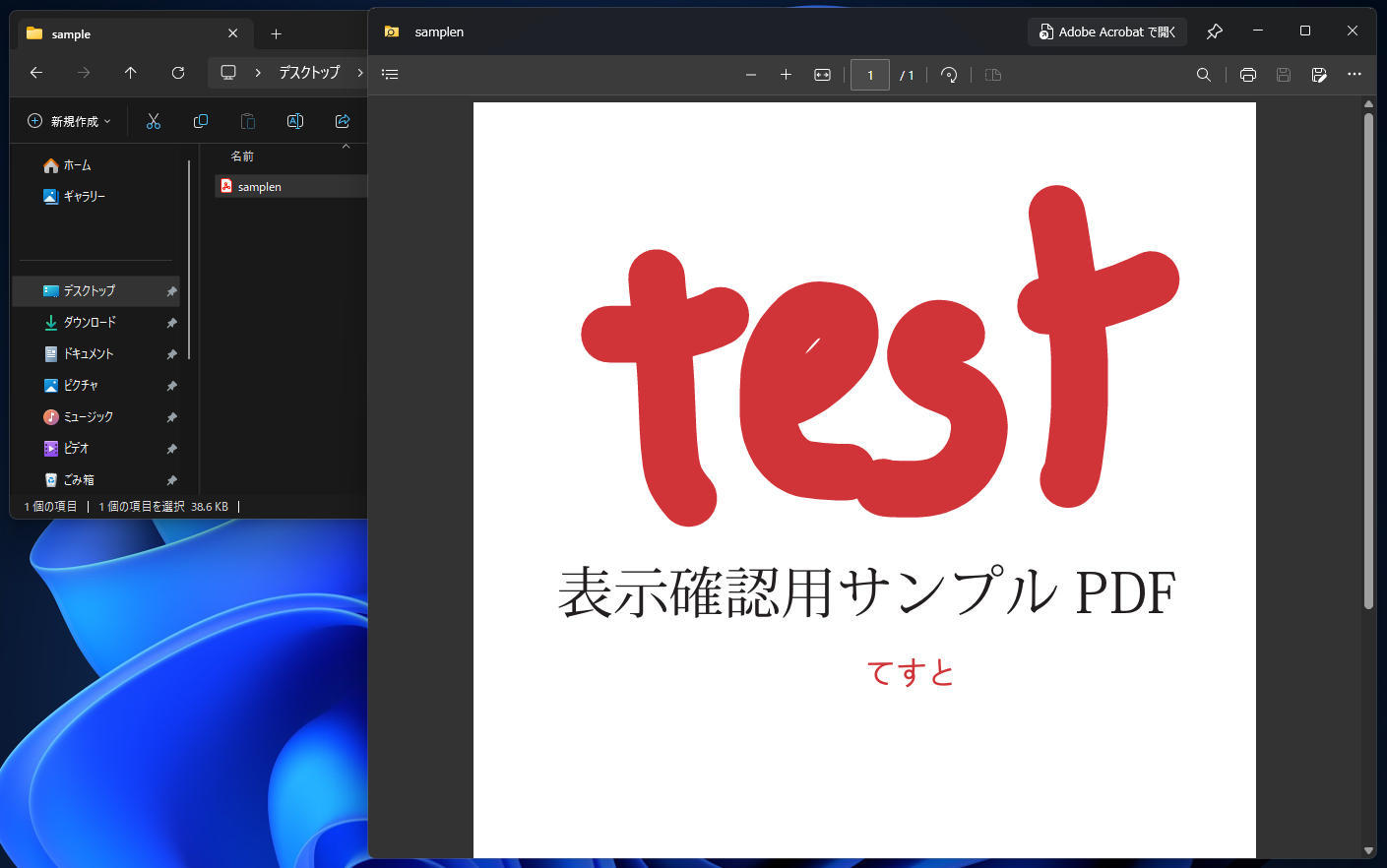Screen dimensions: 1387x868
Task: Click the 名前 column header
Action: point(242,156)
